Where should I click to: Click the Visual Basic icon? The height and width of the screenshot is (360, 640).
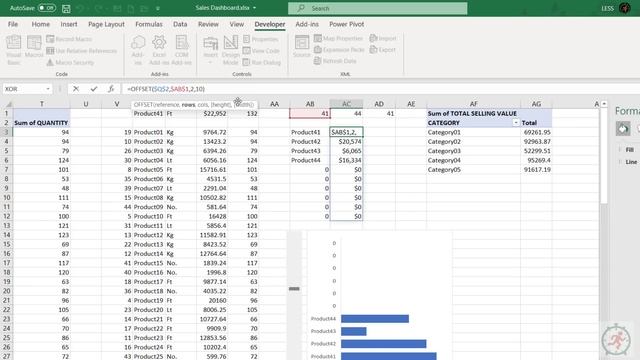(x=13, y=50)
